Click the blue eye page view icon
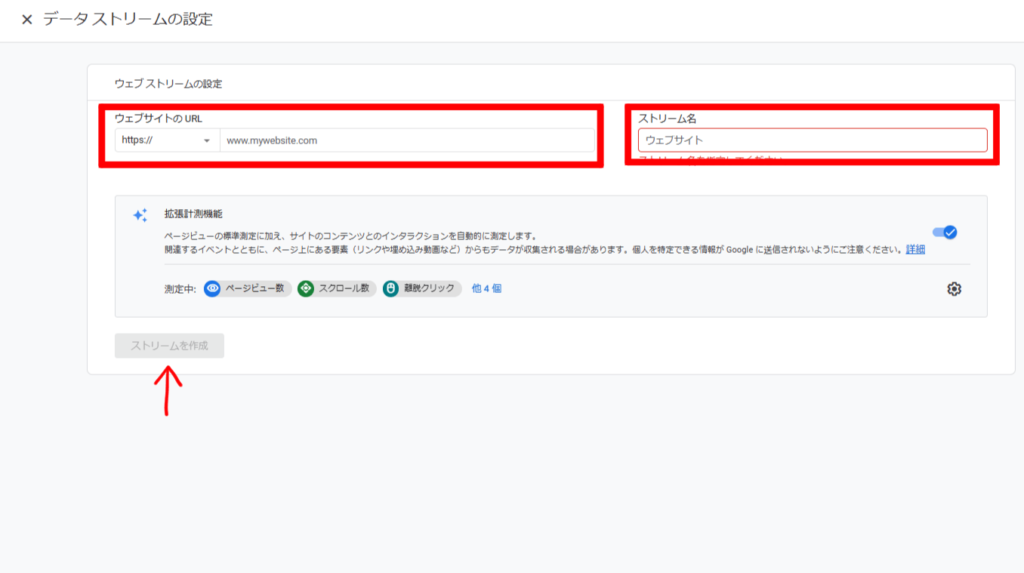The image size is (1024, 573). (x=212, y=288)
